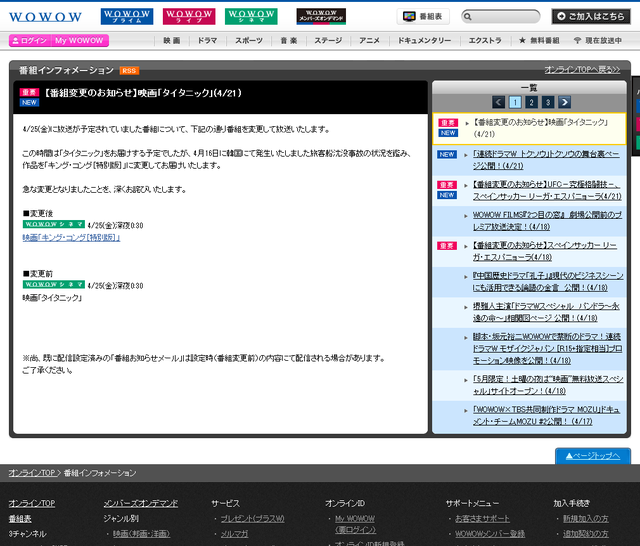Select the スポーツ menu item
The image size is (640, 546).
point(249,40)
